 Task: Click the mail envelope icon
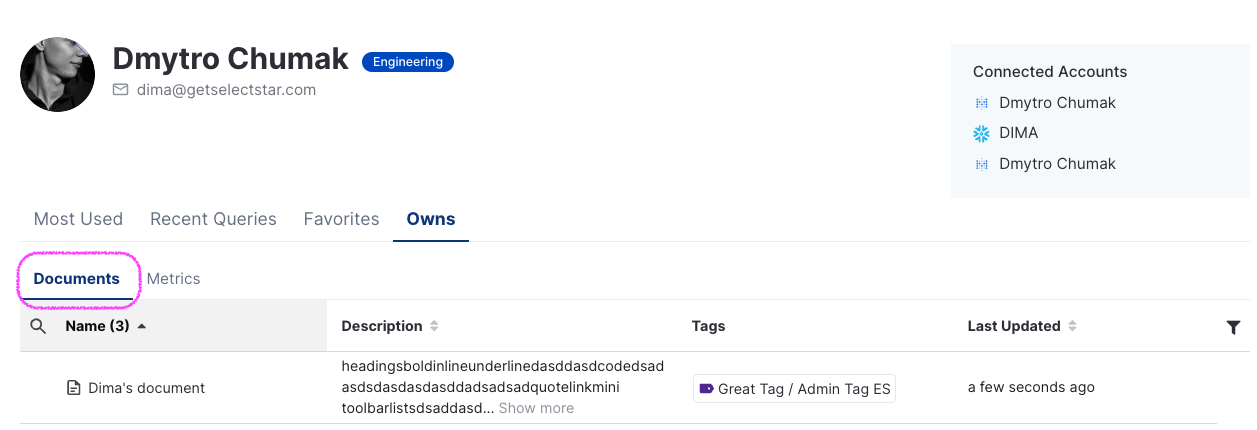tap(121, 90)
